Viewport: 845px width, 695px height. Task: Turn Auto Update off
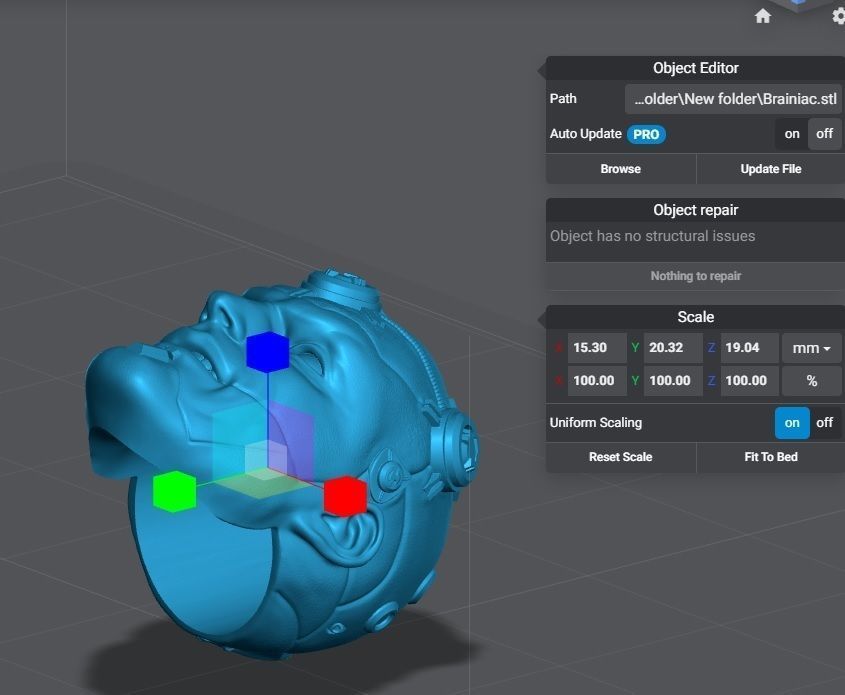click(x=825, y=134)
